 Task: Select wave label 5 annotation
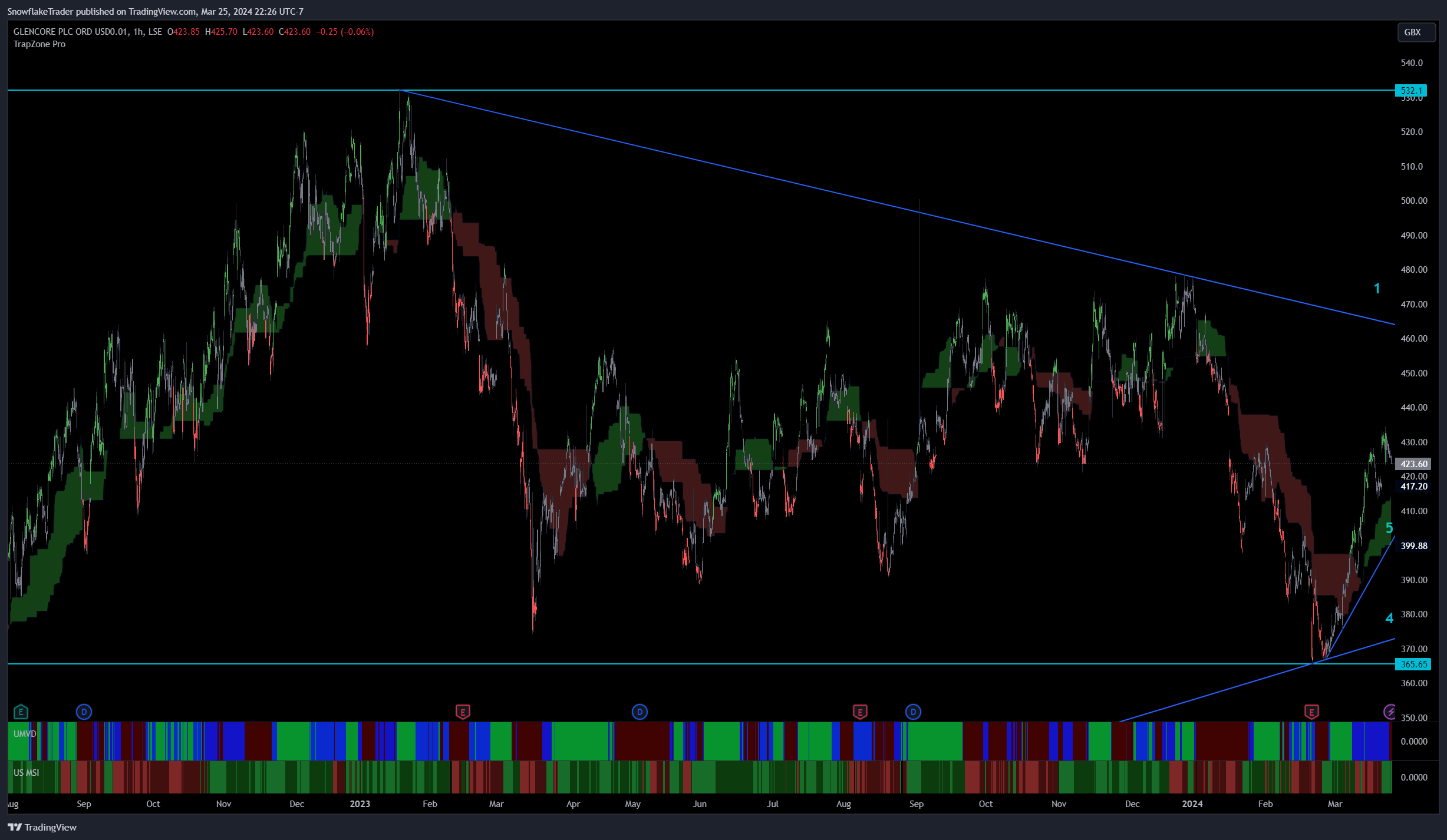click(x=1389, y=528)
